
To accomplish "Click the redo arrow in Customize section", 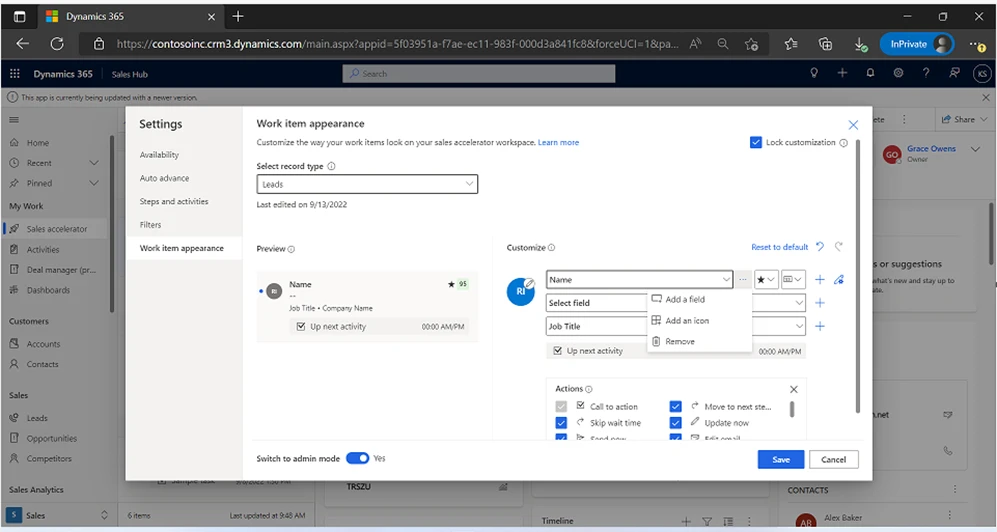I will (x=839, y=247).
